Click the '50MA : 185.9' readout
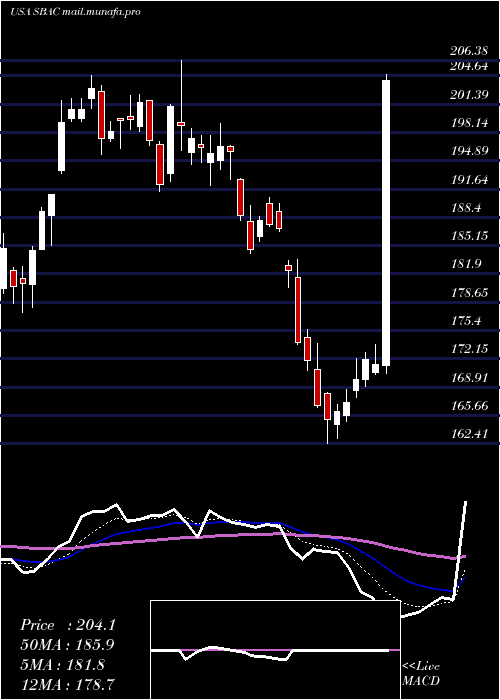Image resolution: width=500 pixels, height=700 pixels. click(x=68, y=645)
